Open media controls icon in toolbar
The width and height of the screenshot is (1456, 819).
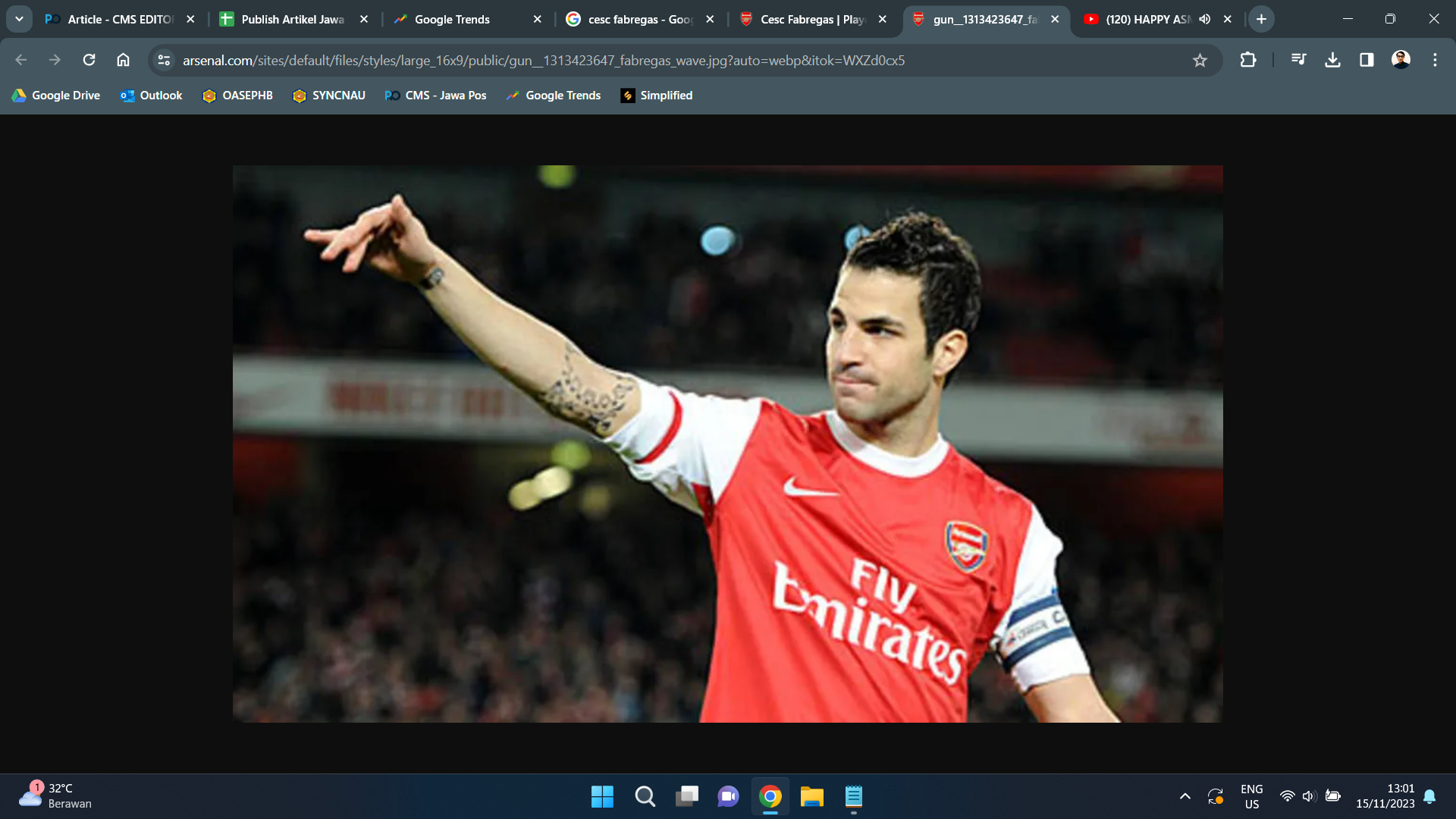[1299, 60]
